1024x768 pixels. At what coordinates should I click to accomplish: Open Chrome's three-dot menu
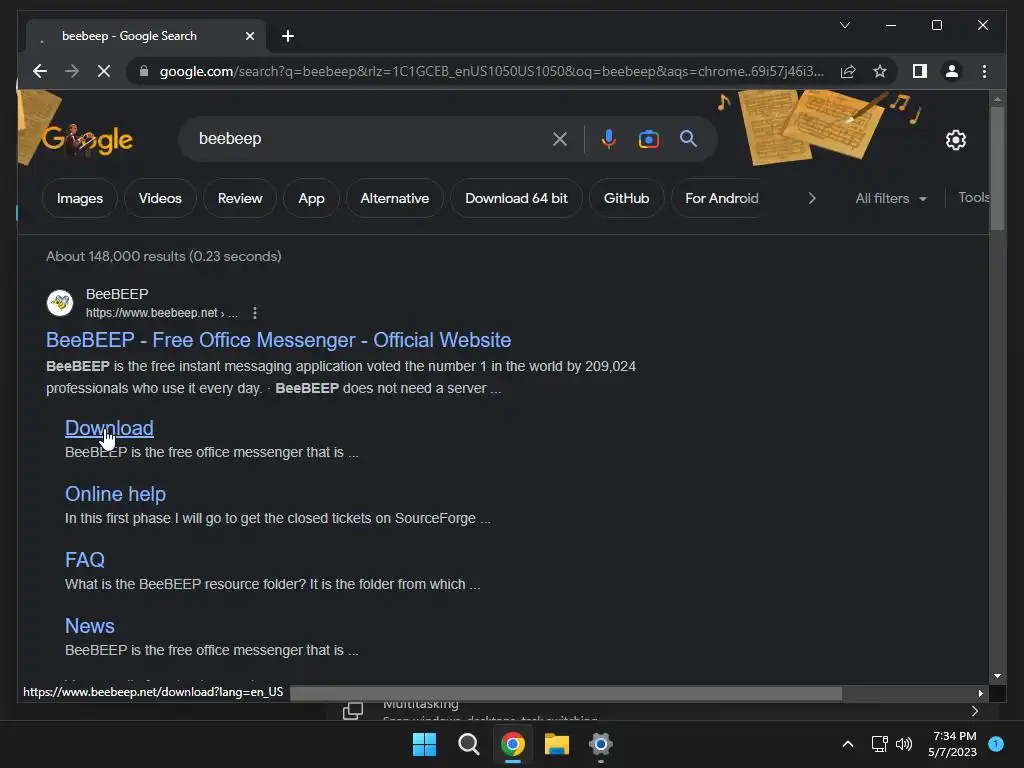tap(984, 71)
